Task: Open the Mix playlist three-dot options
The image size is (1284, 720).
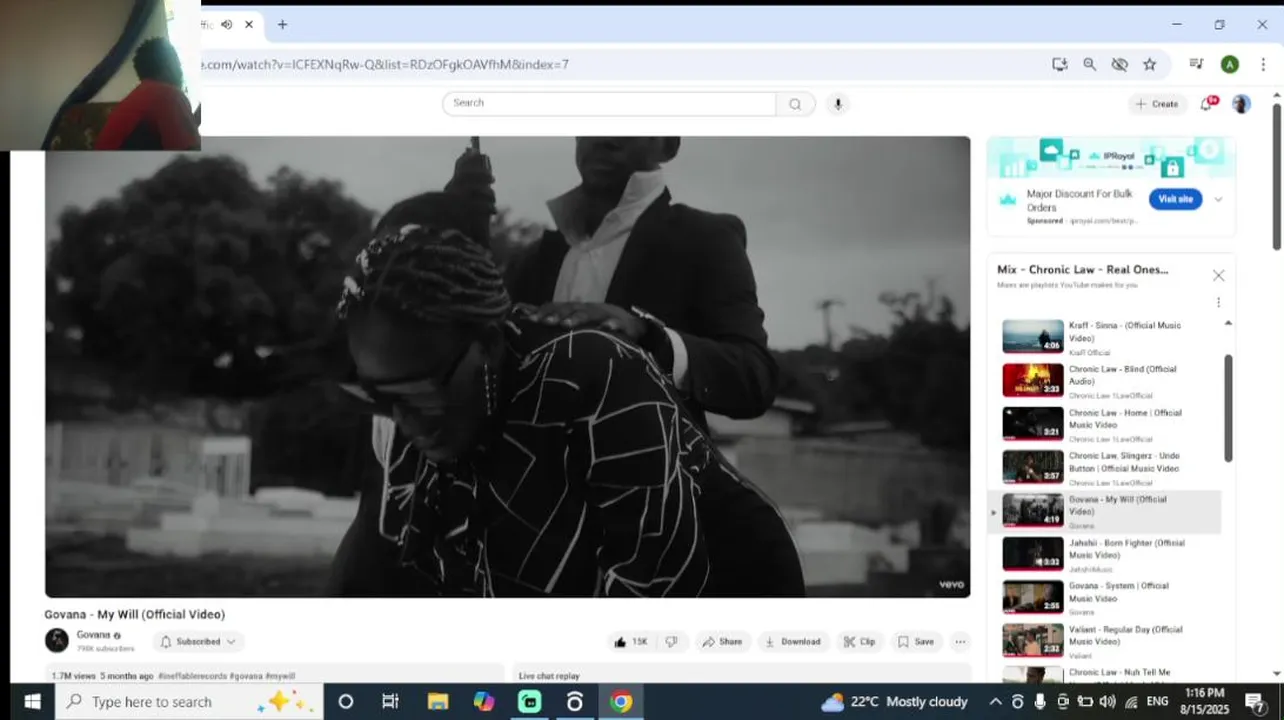Action: (1218, 302)
